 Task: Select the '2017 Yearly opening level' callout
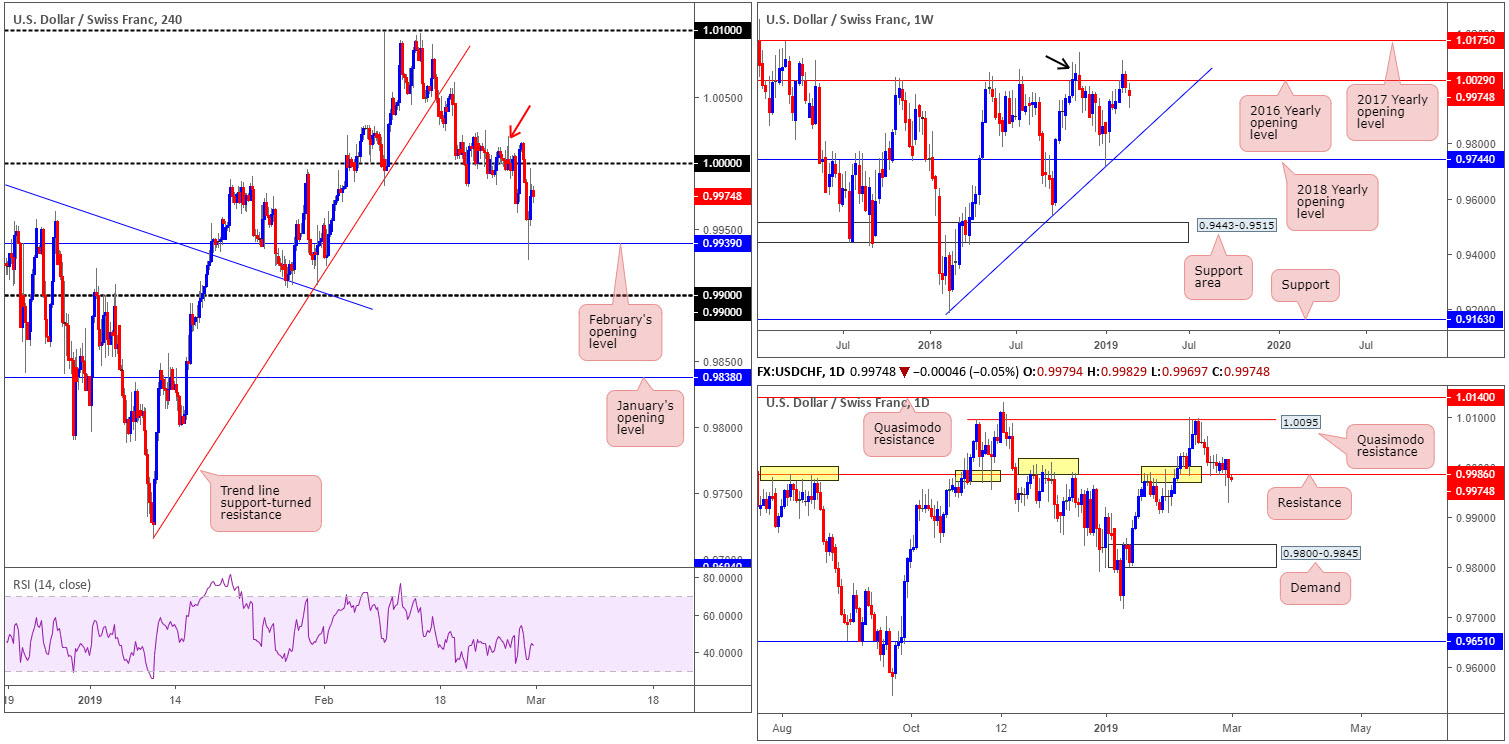tap(1393, 111)
